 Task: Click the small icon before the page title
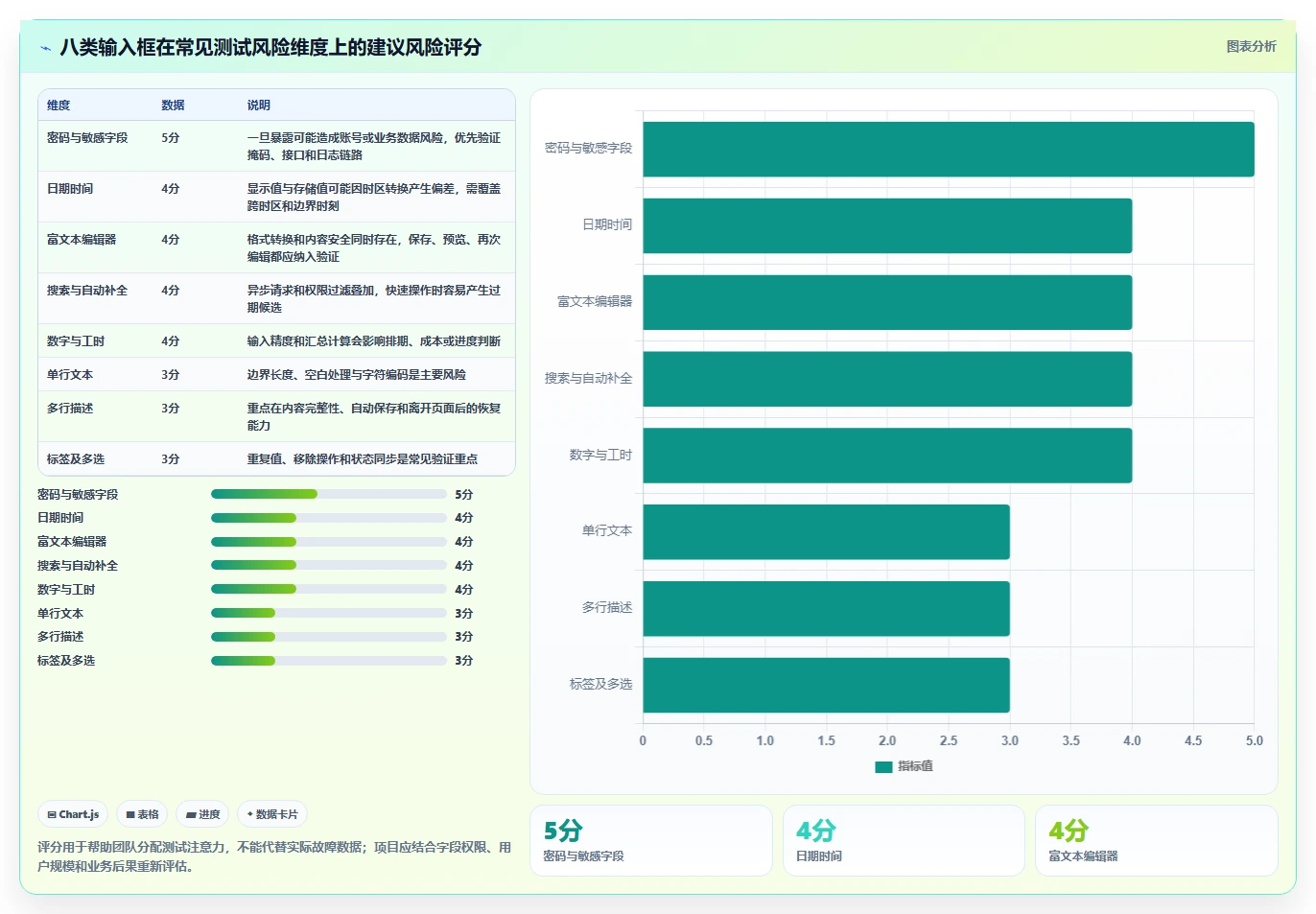click(45, 48)
